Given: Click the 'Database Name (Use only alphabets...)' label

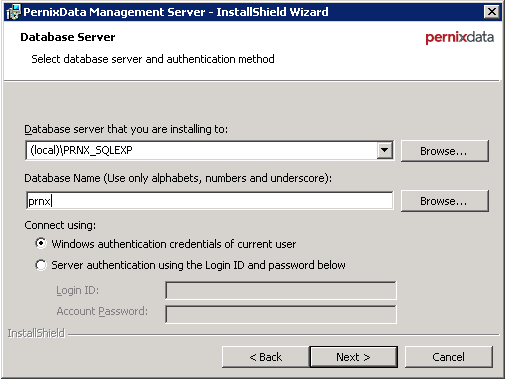Looking at the screenshot, I should tap(178, 178).
